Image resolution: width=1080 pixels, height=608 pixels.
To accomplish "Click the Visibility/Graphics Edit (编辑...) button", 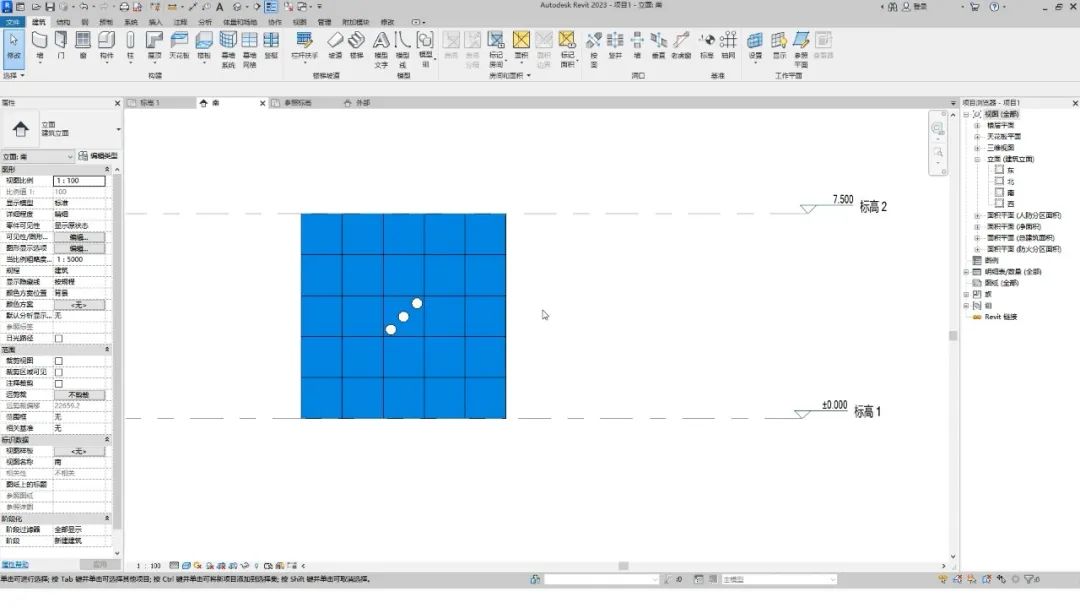I will coord(79,237).
